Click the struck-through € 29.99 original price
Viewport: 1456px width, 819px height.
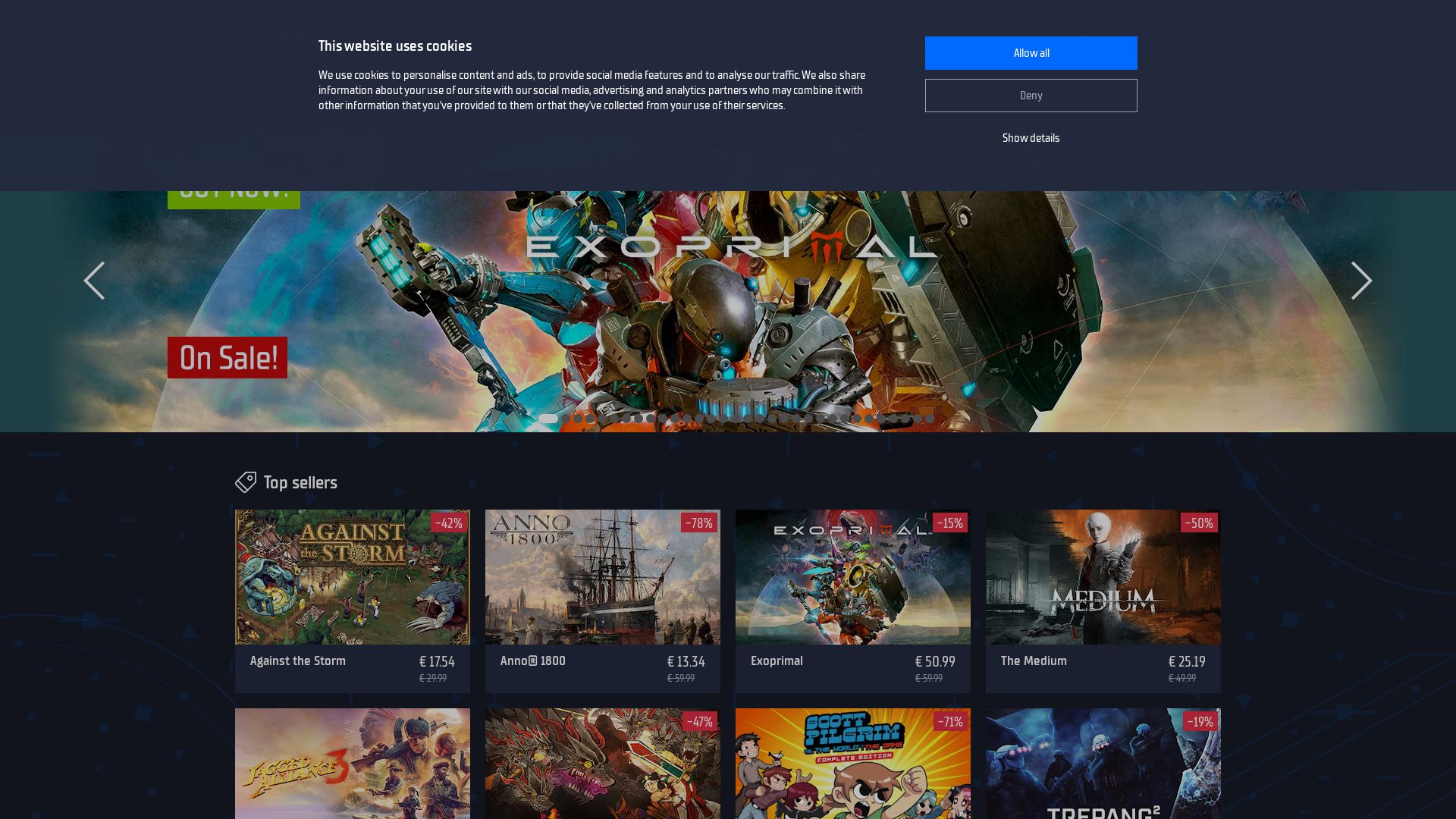click(433, 678)
